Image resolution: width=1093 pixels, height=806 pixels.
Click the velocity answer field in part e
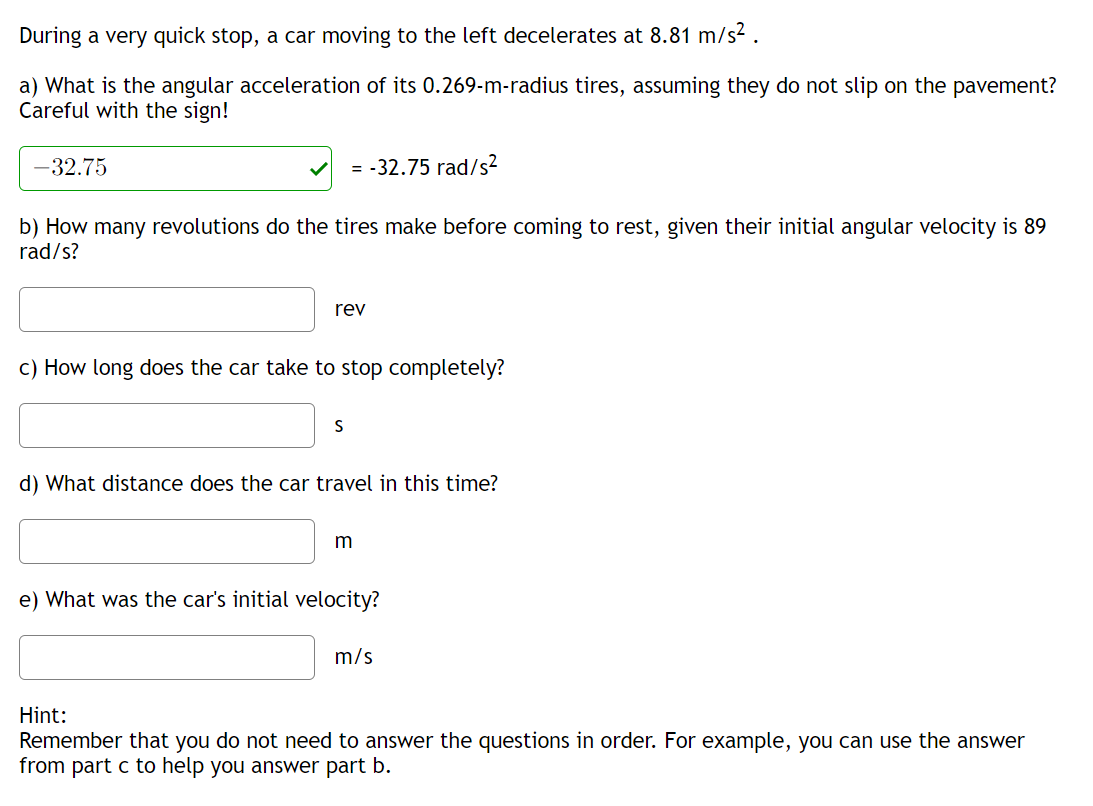click(x=166, y=657)
